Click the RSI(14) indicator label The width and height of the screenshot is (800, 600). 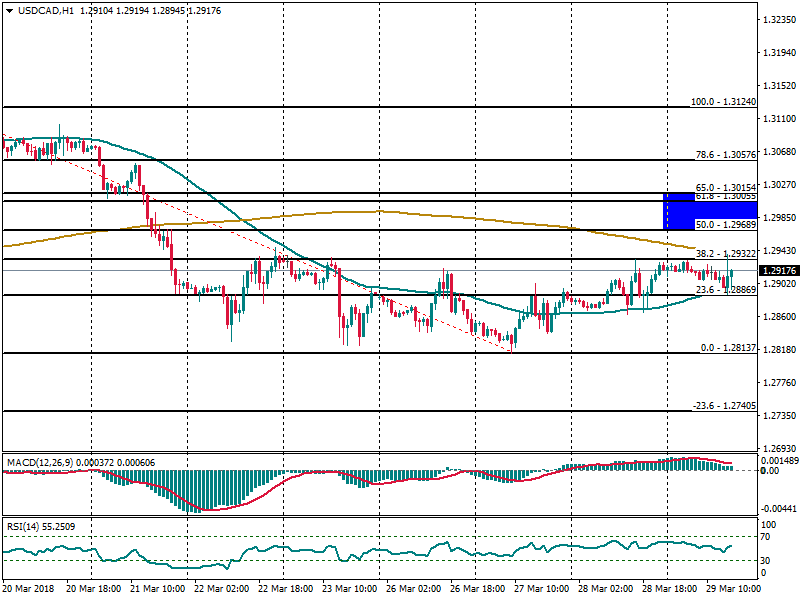click(x=25, y=526)
